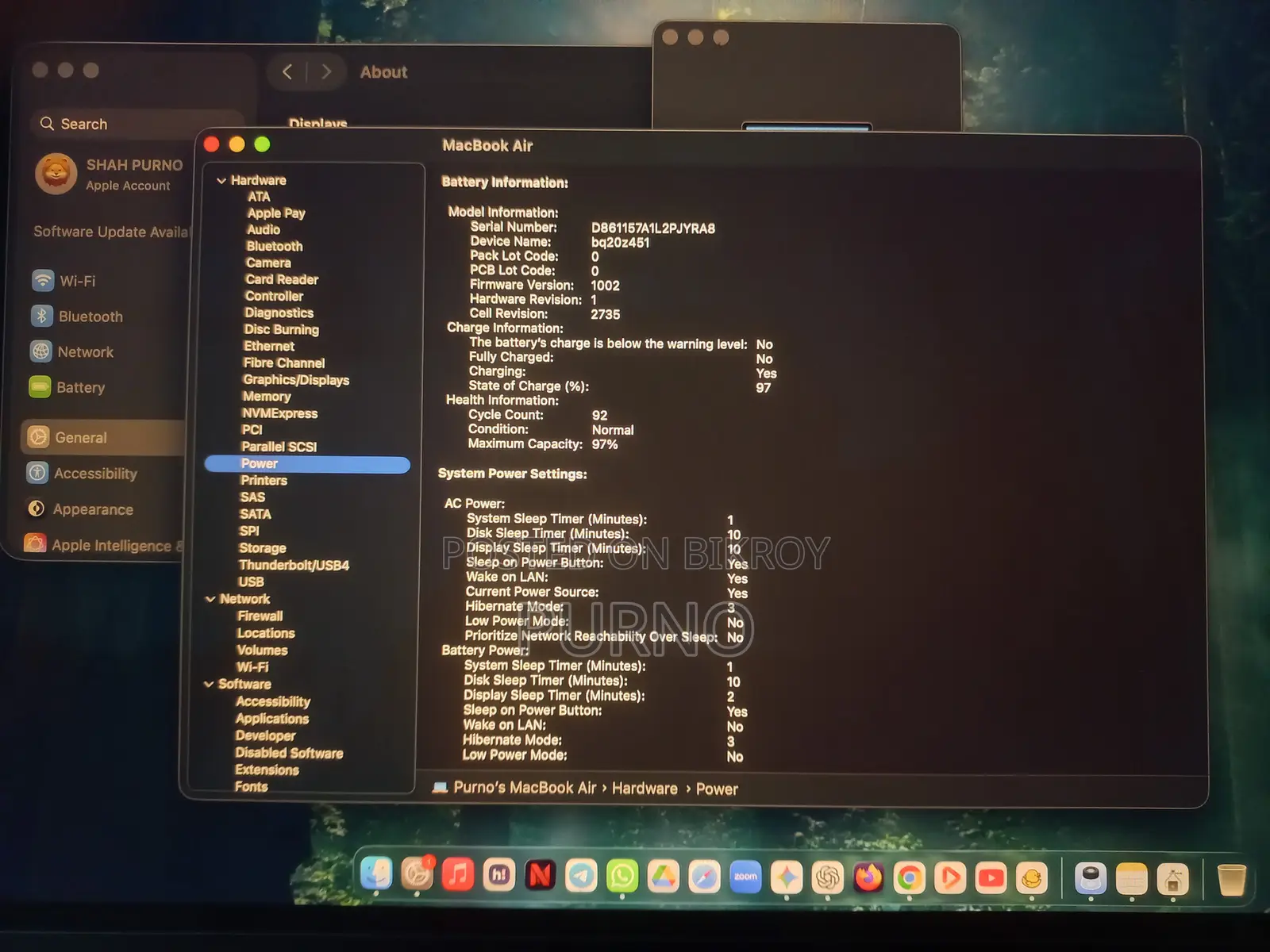Click Hardware in the bottom path bar
This screenshot has height=952, width=1270.
[645, 789]
